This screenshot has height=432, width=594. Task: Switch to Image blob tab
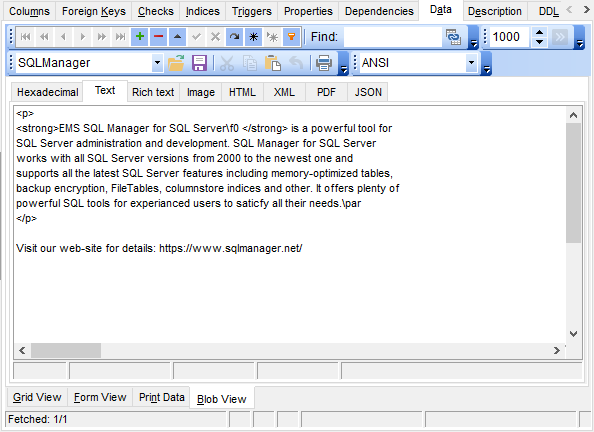pyautogui.click(x=201, y=92)
